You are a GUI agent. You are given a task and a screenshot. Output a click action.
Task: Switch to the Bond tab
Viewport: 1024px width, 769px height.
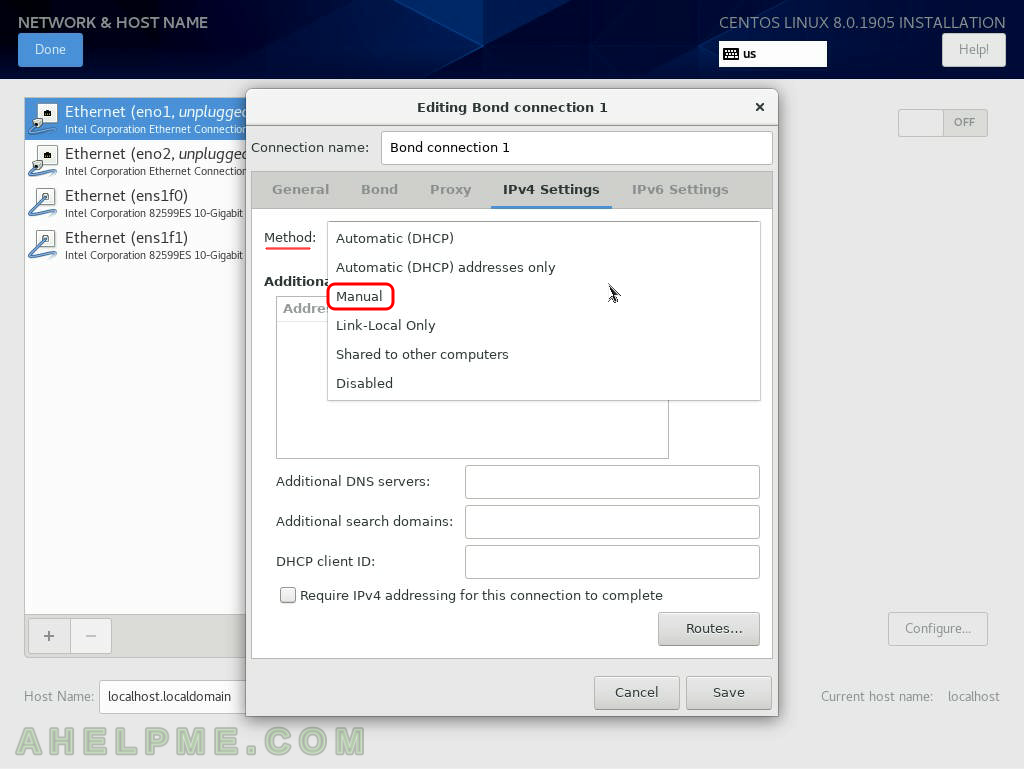tap(379, 190)
